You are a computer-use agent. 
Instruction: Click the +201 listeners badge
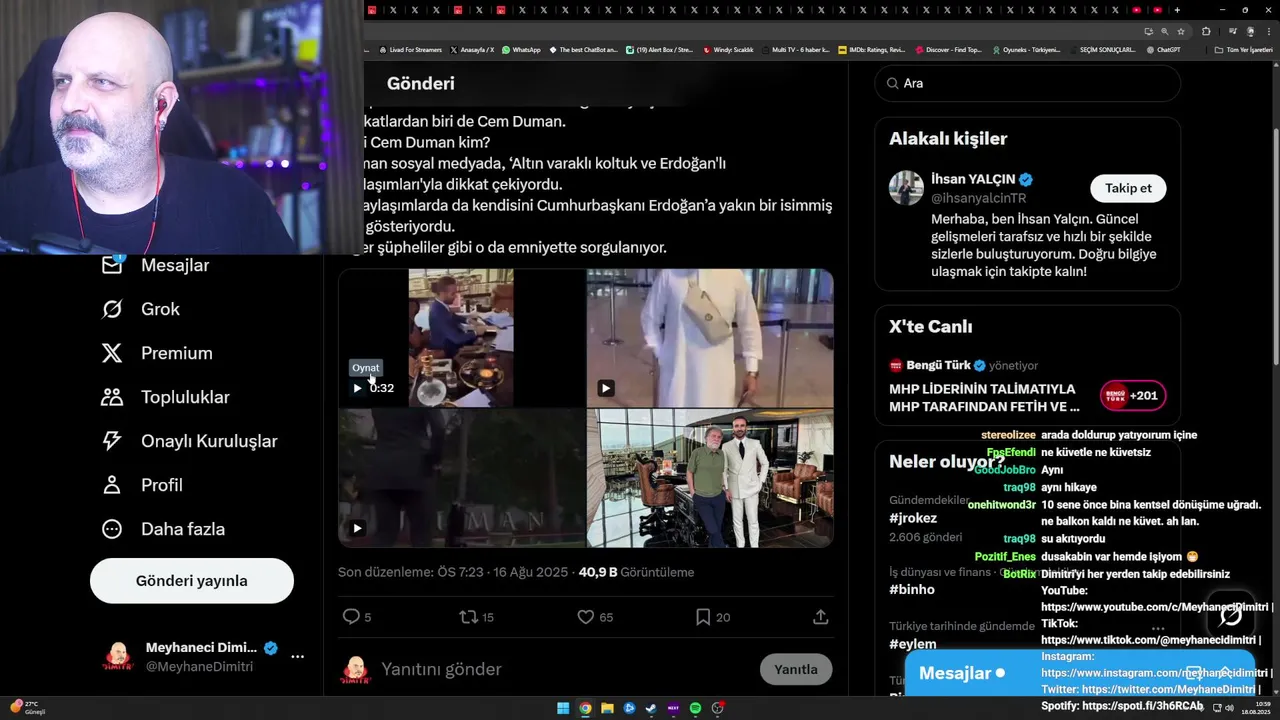coord(1133,395)
